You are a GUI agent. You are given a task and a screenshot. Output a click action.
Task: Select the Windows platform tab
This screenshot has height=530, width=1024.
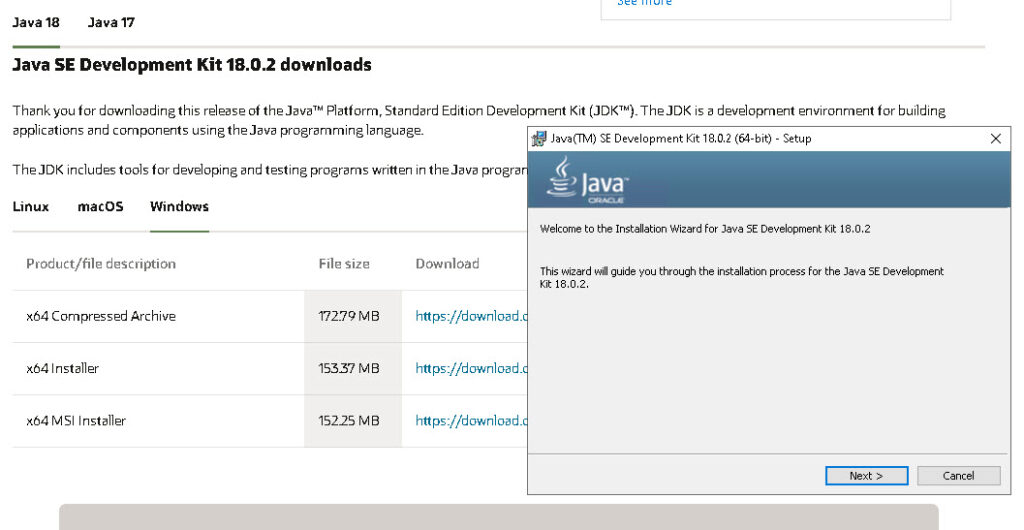point(179,206)
